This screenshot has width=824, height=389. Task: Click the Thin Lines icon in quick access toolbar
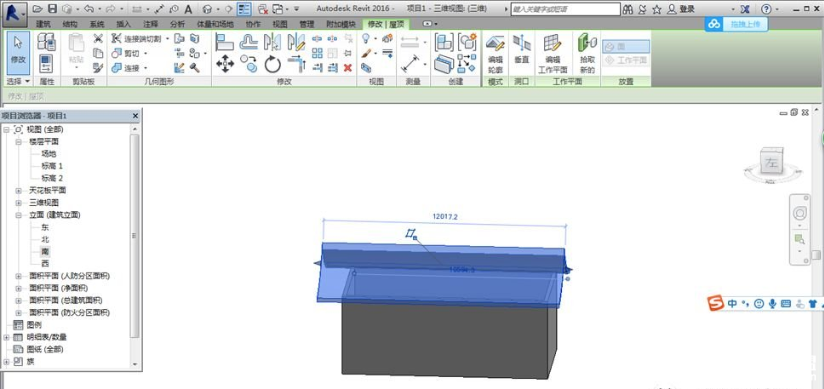[244, 9]
